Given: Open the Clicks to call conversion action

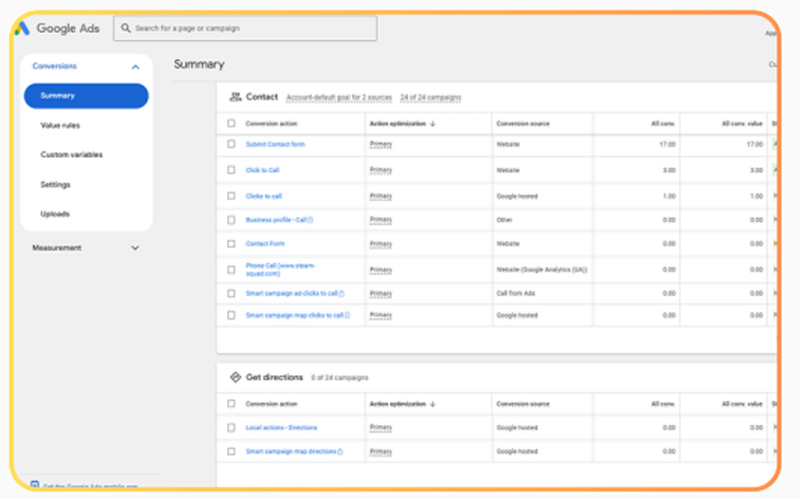Looking at the screenshot, I should click(x=263, y=196).
